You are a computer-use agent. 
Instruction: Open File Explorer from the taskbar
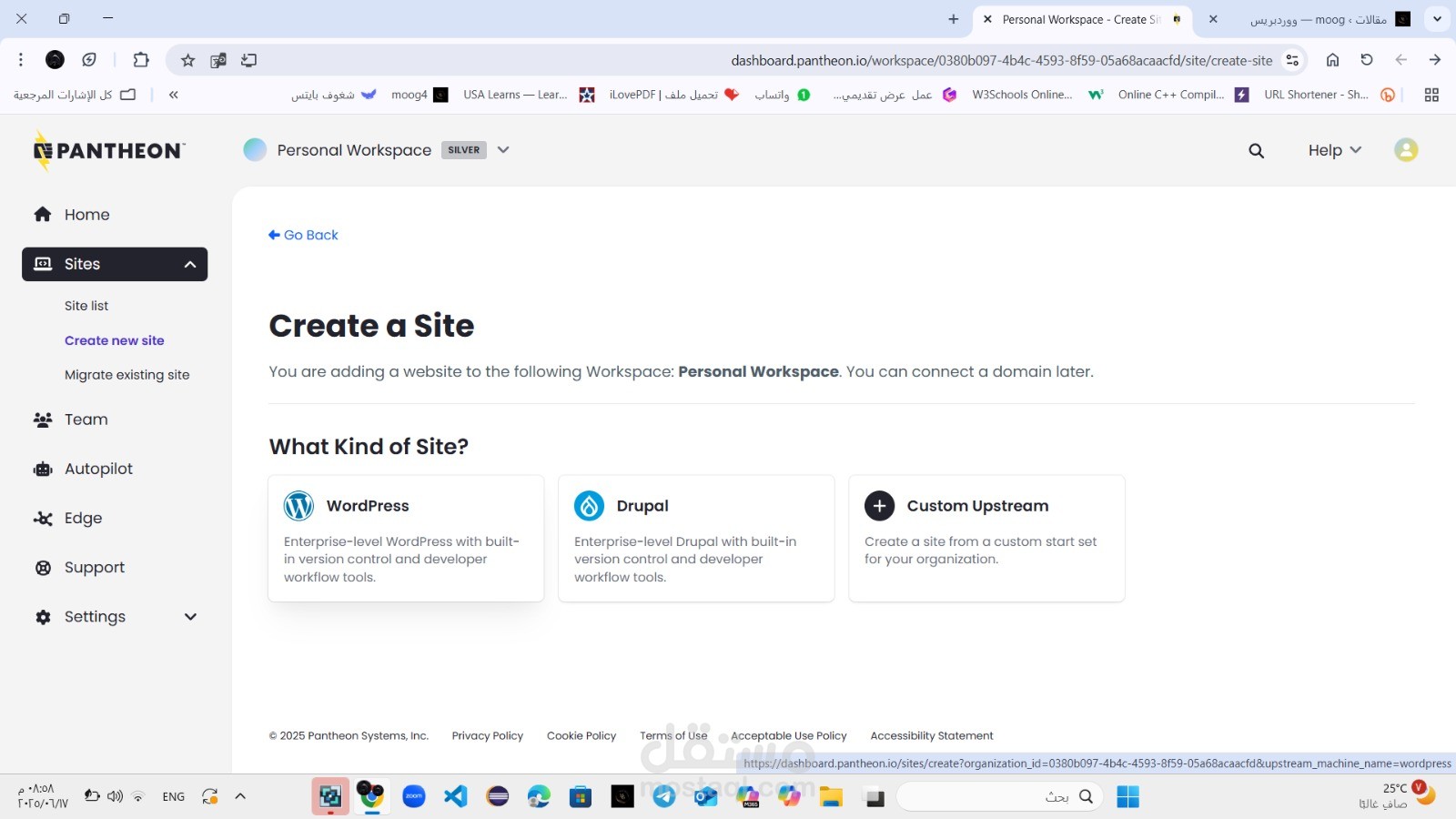pos(831,797)
